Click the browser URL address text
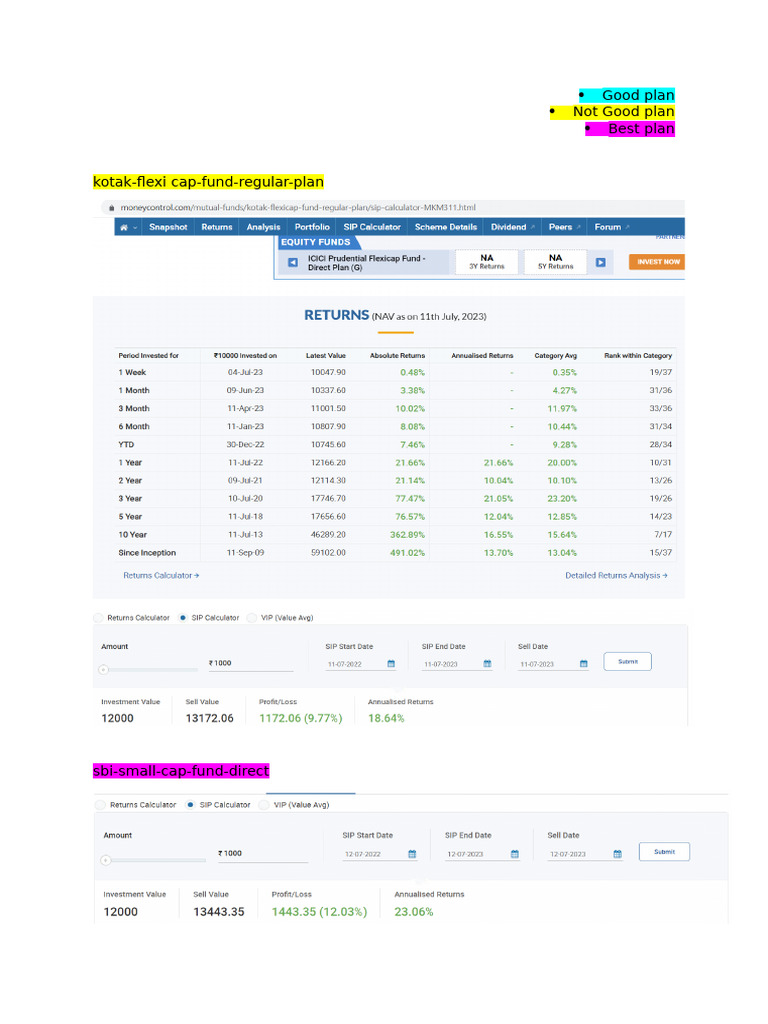This screenshot has width=768, height=1024. coord(298,208)
